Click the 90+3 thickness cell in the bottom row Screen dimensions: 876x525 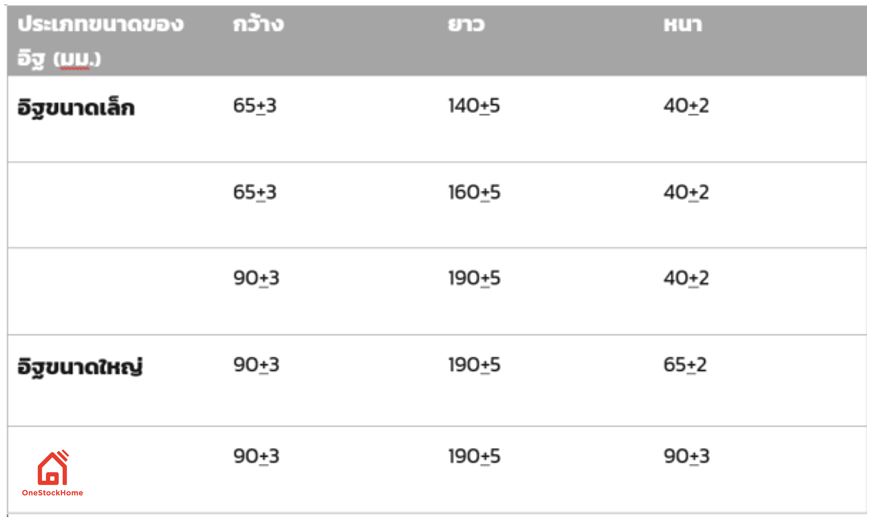tap(686, 456)
